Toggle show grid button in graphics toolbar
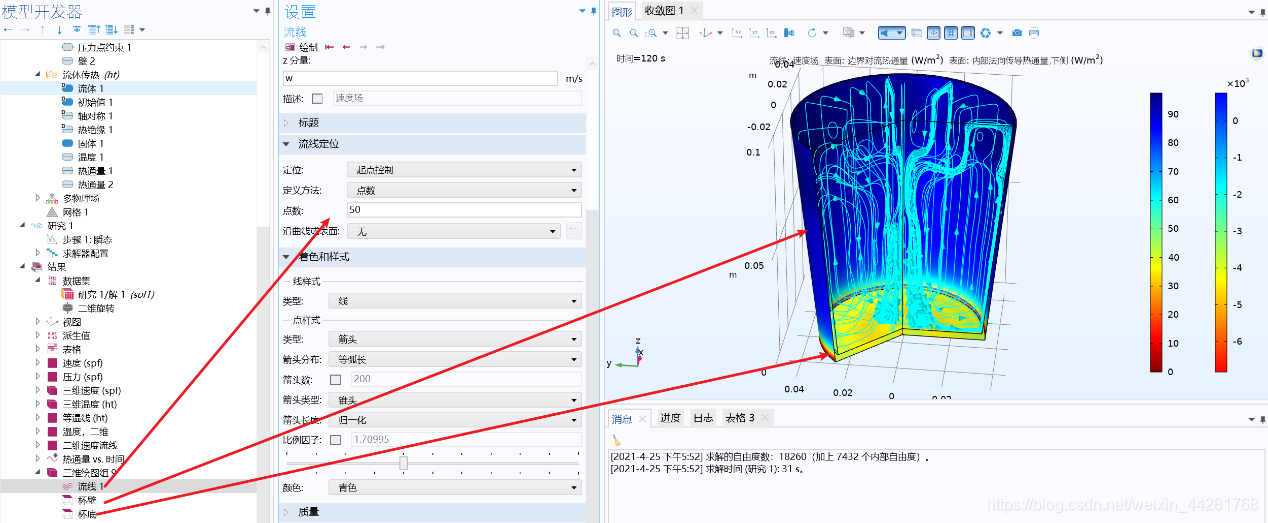Screen dimensions: 1268x523 coord(951,33)
